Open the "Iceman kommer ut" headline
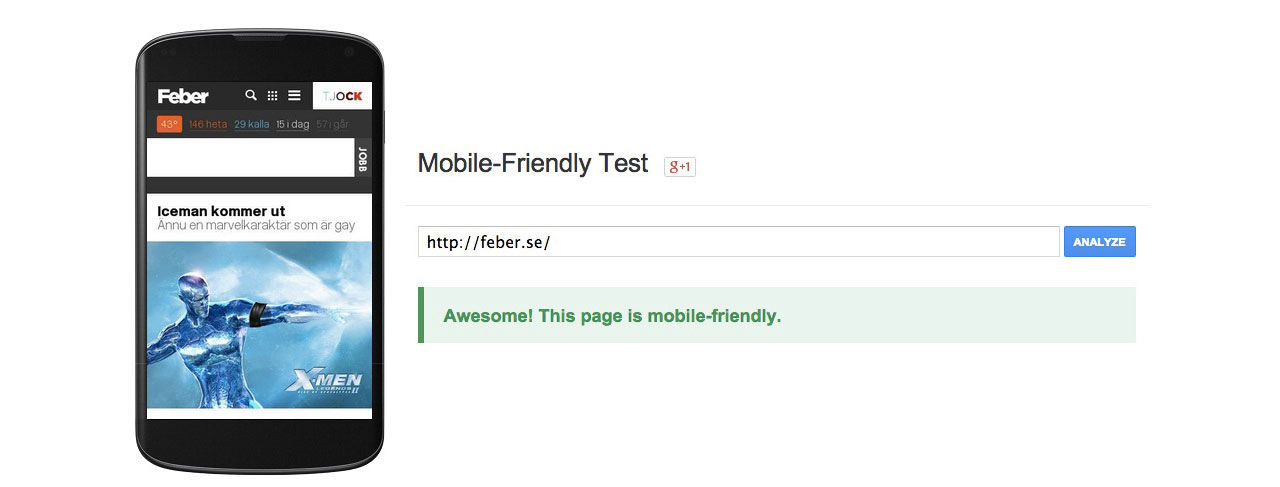1280x487 pixels. 221,211
